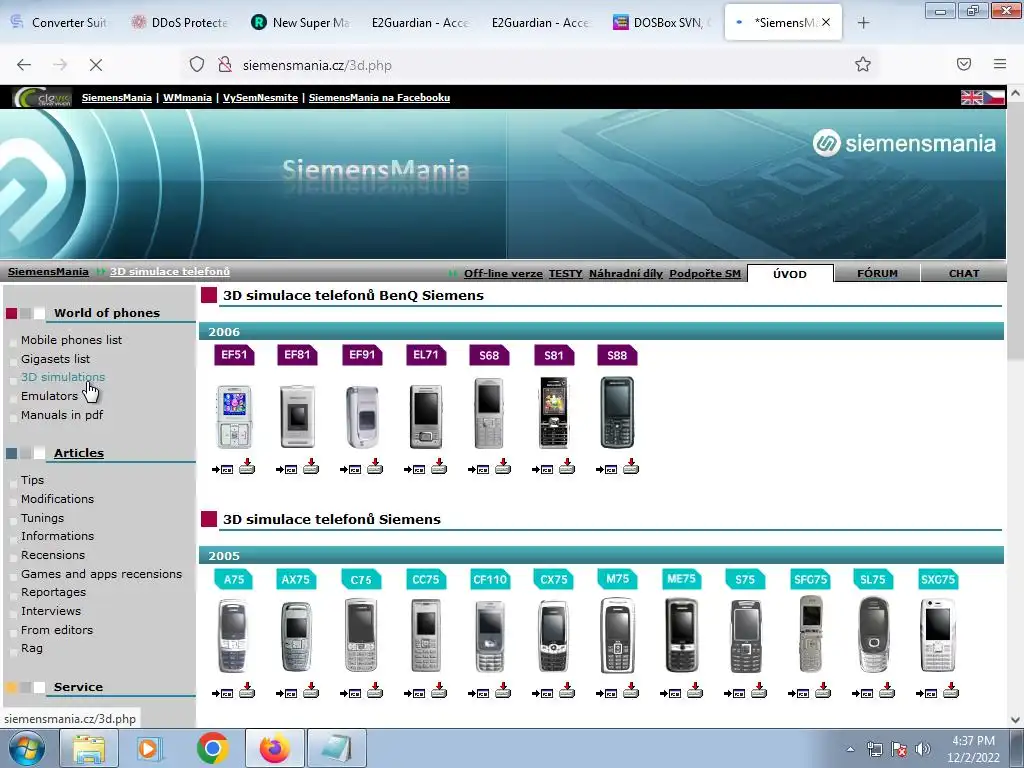This screenshot has width=1024, height=768.
Task: Open Chrome from the taskbar
Action: pyautogui.click(x=212, y=748)
